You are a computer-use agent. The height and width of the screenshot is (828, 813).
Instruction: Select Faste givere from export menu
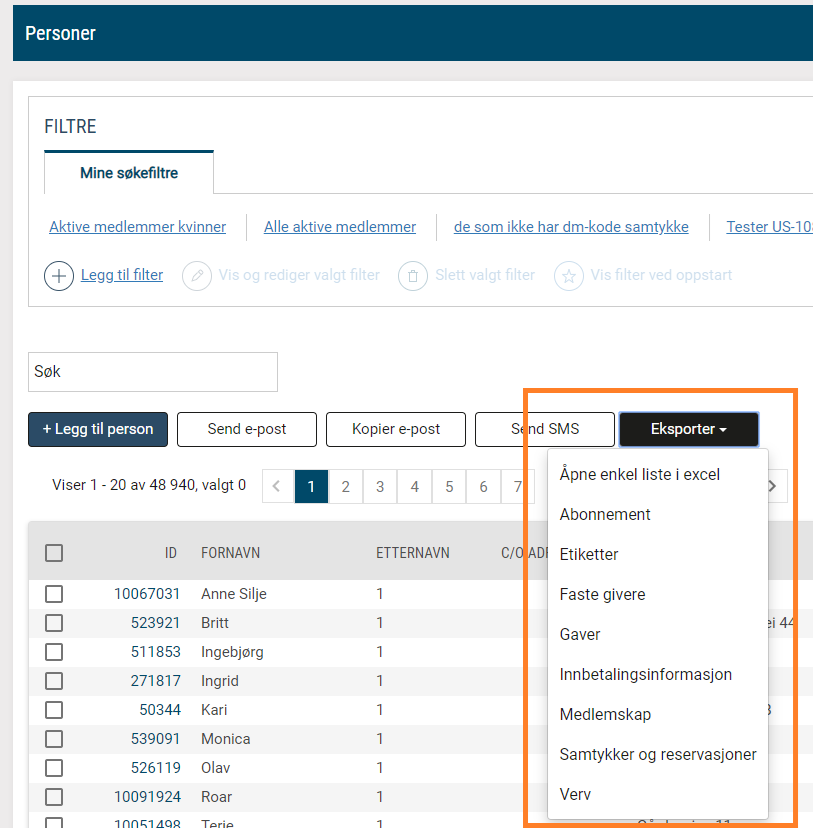tap(602, 594)
